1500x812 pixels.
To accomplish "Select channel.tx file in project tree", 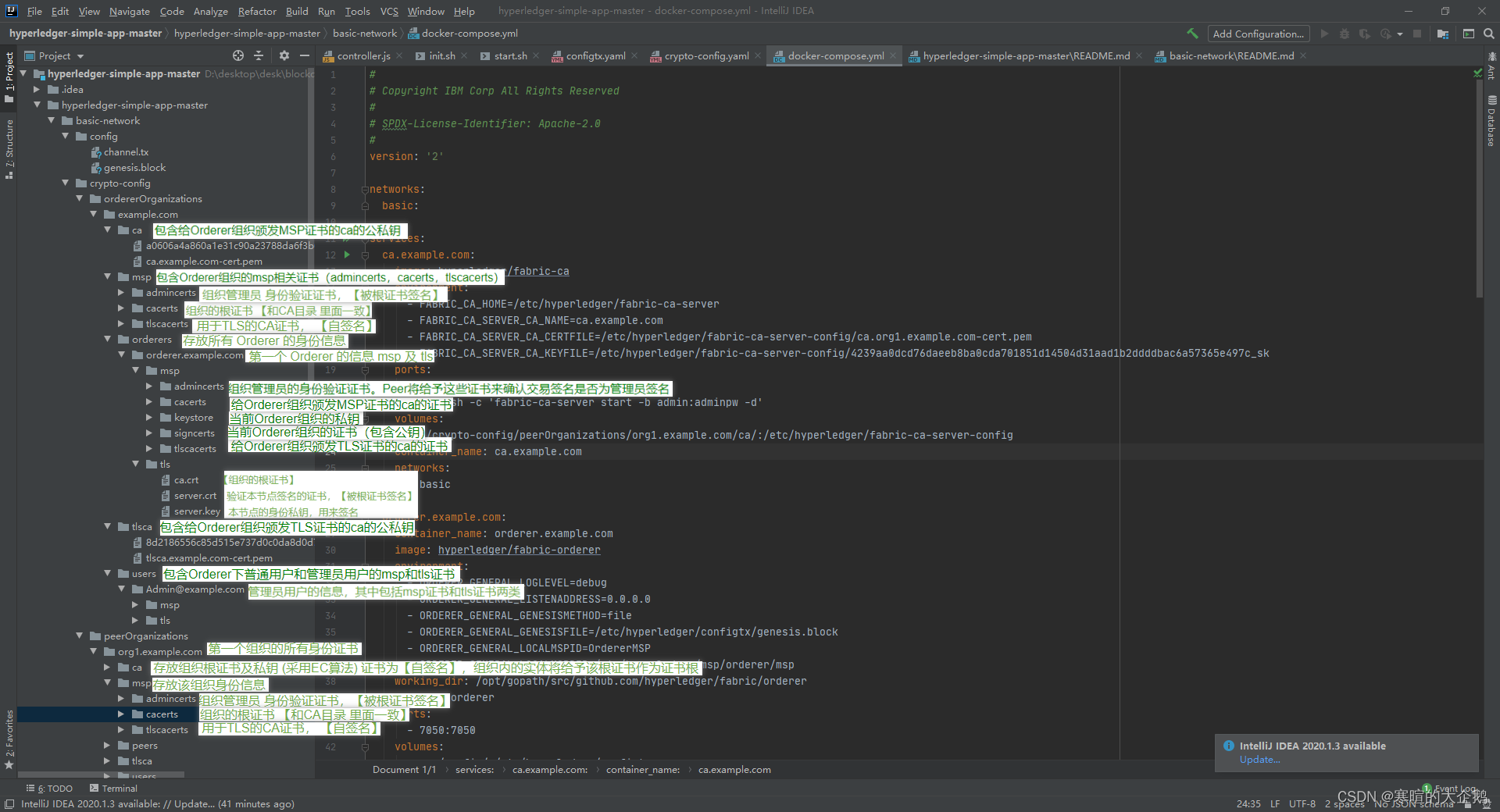I will pos(126,151).
